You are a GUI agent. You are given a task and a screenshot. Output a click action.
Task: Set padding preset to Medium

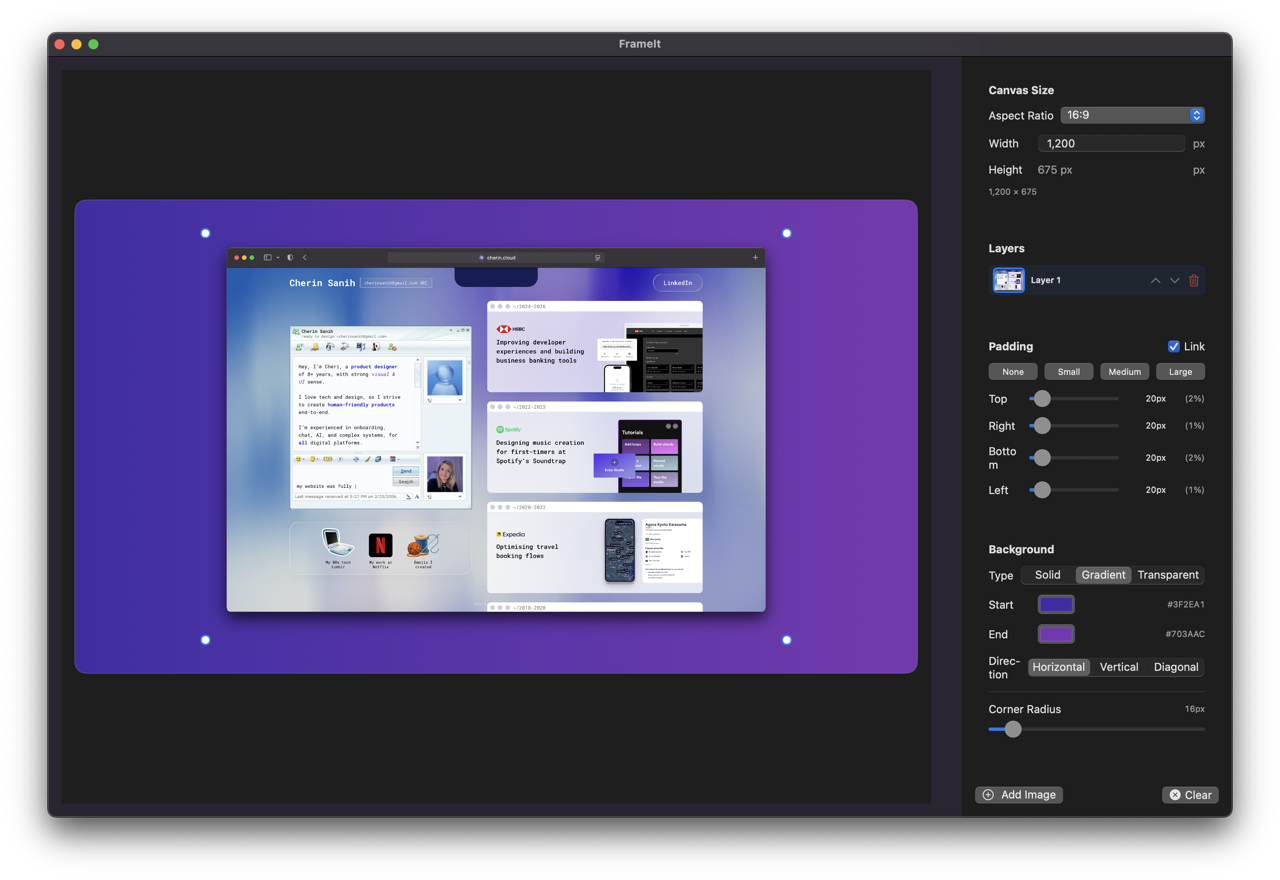[x=1125, y=372]
